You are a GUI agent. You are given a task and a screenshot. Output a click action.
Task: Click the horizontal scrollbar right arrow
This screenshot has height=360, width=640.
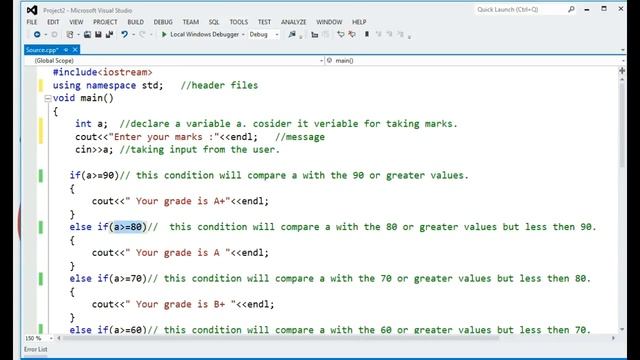(x=613, y=338)
